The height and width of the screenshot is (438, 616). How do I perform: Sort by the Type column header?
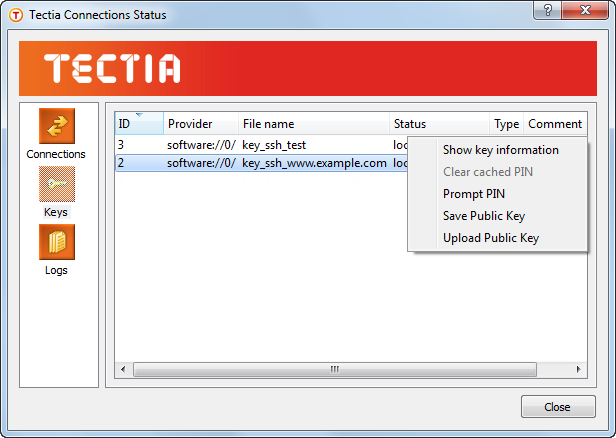506,123
